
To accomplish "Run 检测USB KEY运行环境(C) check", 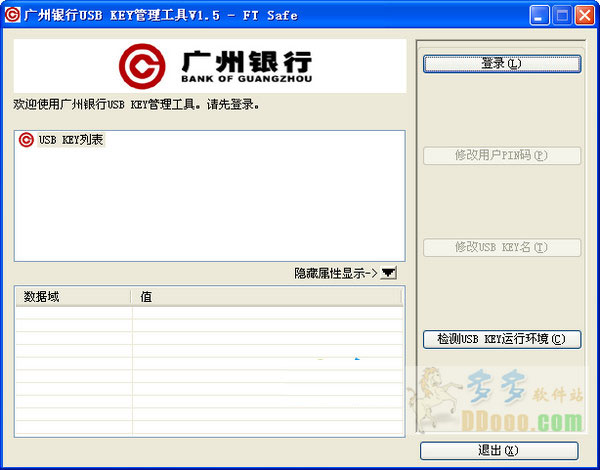I will [502, 339].
